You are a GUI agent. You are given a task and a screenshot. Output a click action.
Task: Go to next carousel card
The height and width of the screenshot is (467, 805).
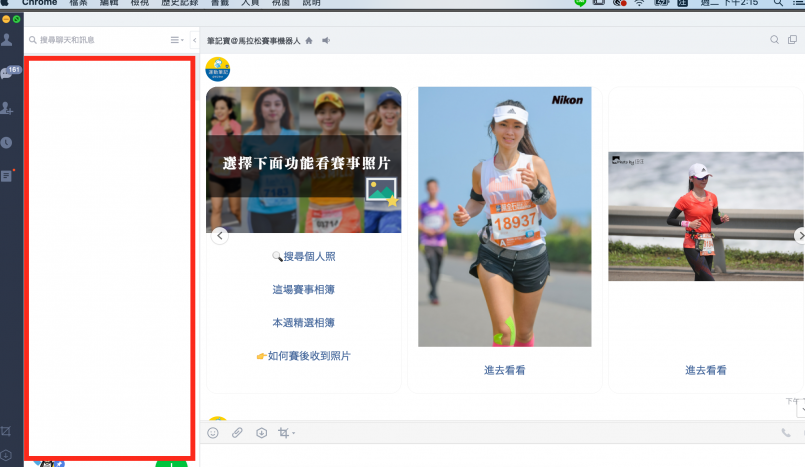(800, 236)
